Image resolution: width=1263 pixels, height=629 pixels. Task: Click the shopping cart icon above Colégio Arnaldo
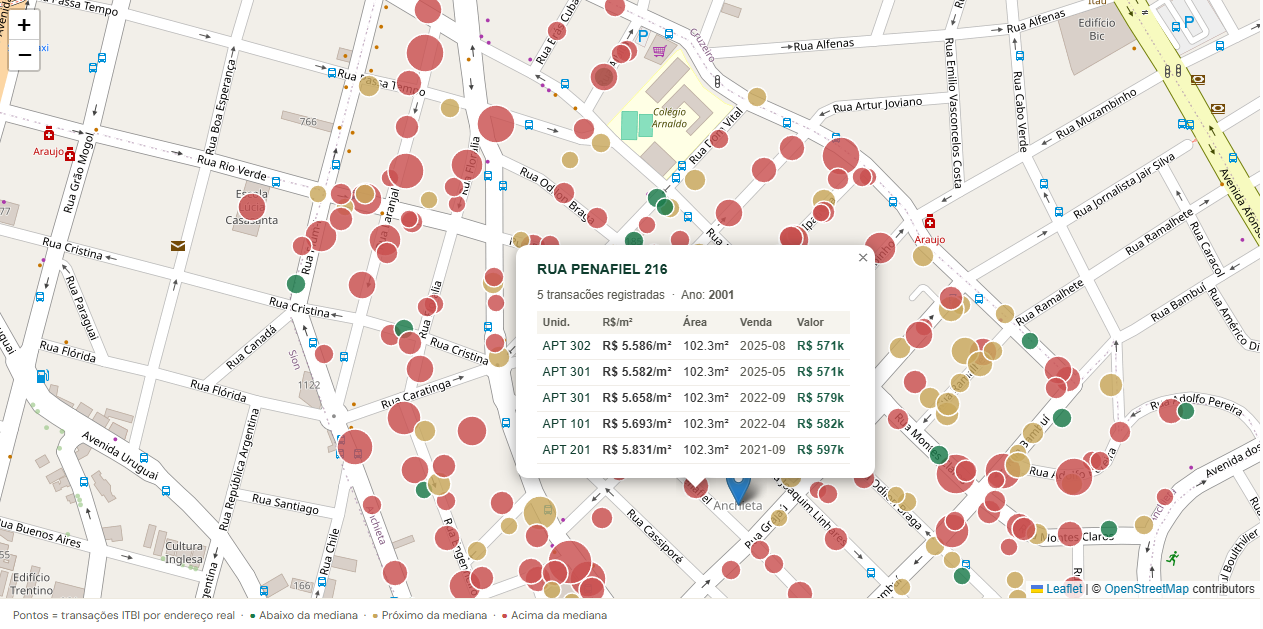coord(660,50)
